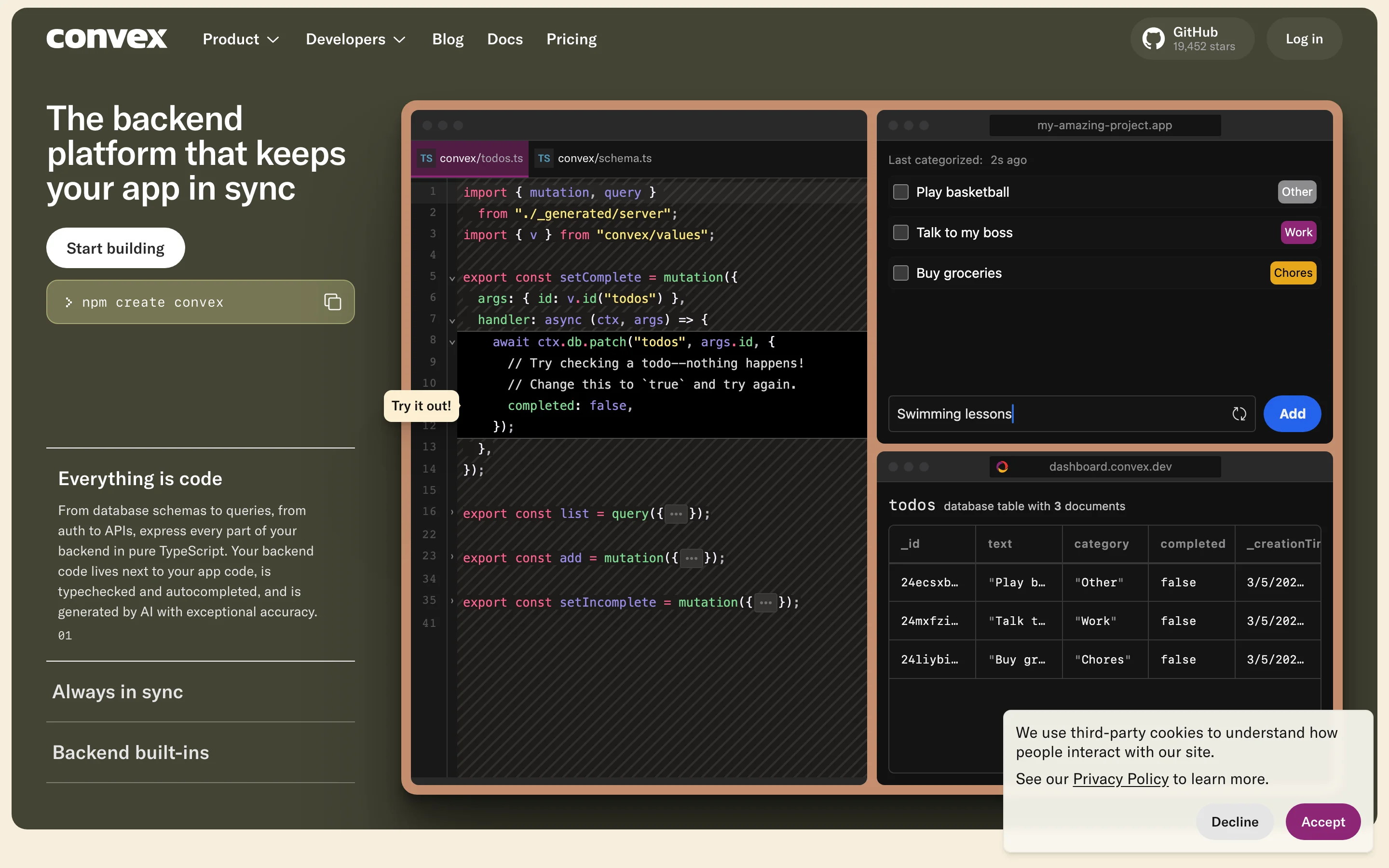Click the TS icon on schema.ts tab

[x=544, y=159]
